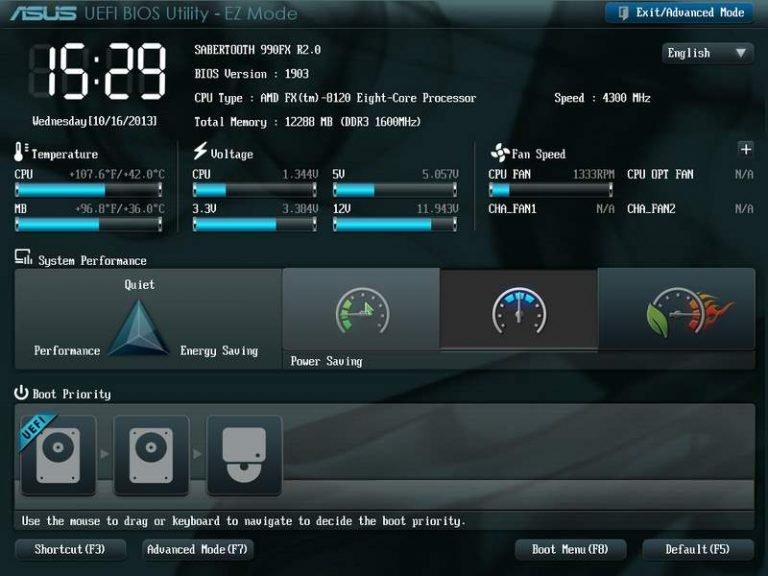Switch to Advanced Mode (F7)

(197, 550)
